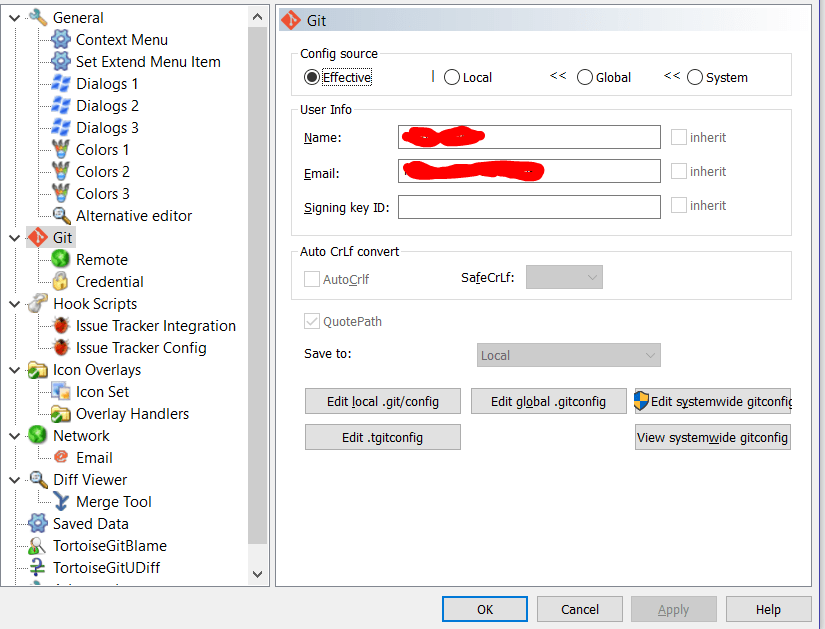825x629 pixels.
Task: Click into the Signing key ID field
Action: (x=529, y=207)
